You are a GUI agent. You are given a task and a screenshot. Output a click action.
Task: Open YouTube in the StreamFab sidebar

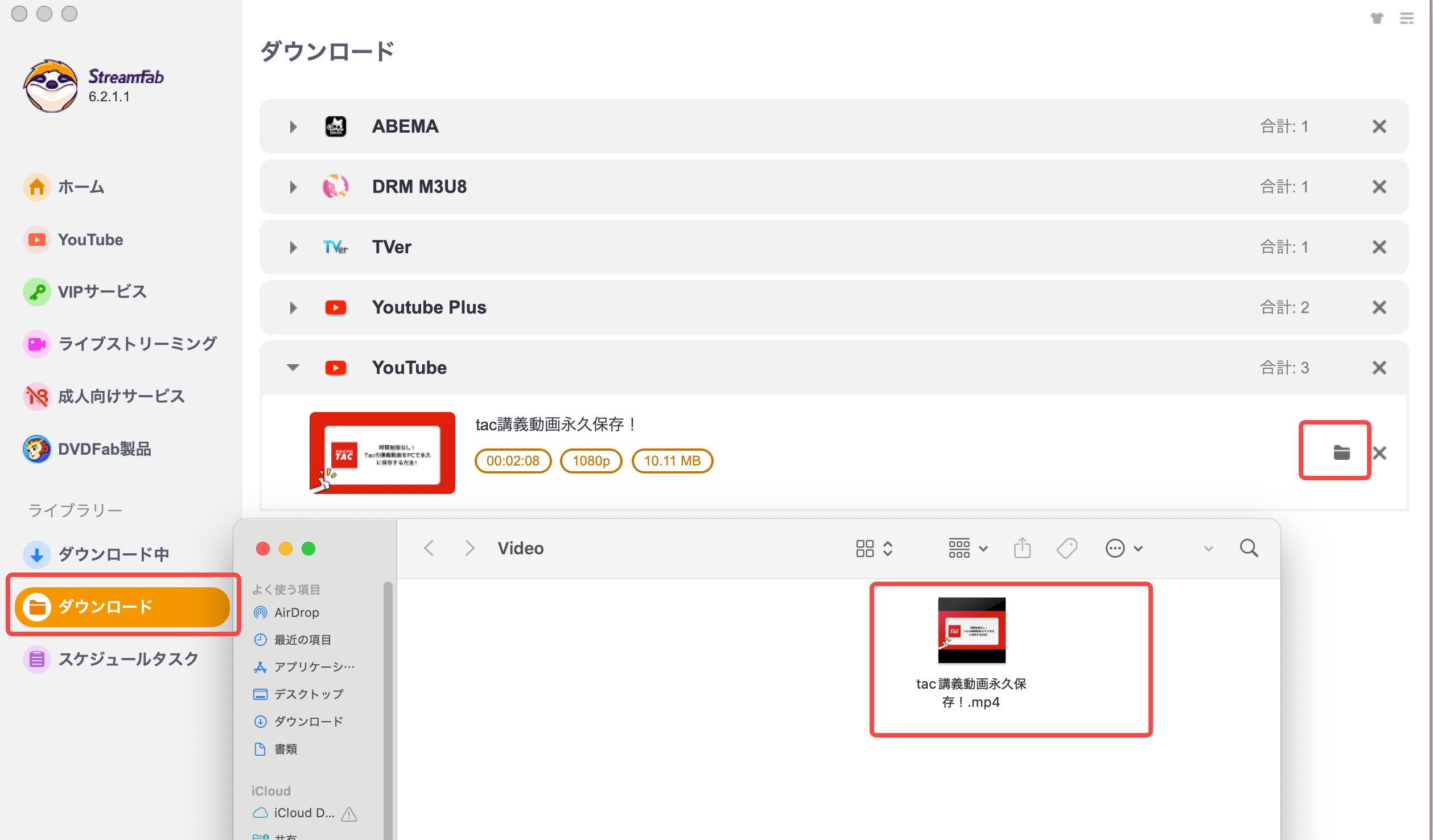[73, 240]
